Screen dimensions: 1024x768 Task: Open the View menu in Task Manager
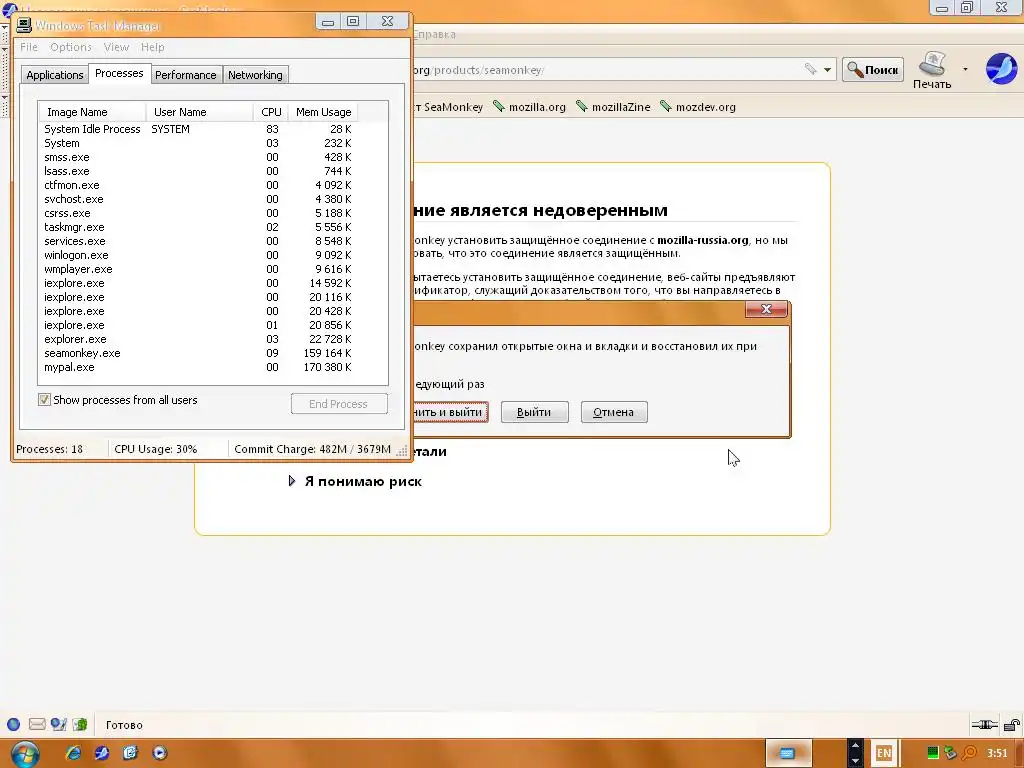[x=116, y=47]
